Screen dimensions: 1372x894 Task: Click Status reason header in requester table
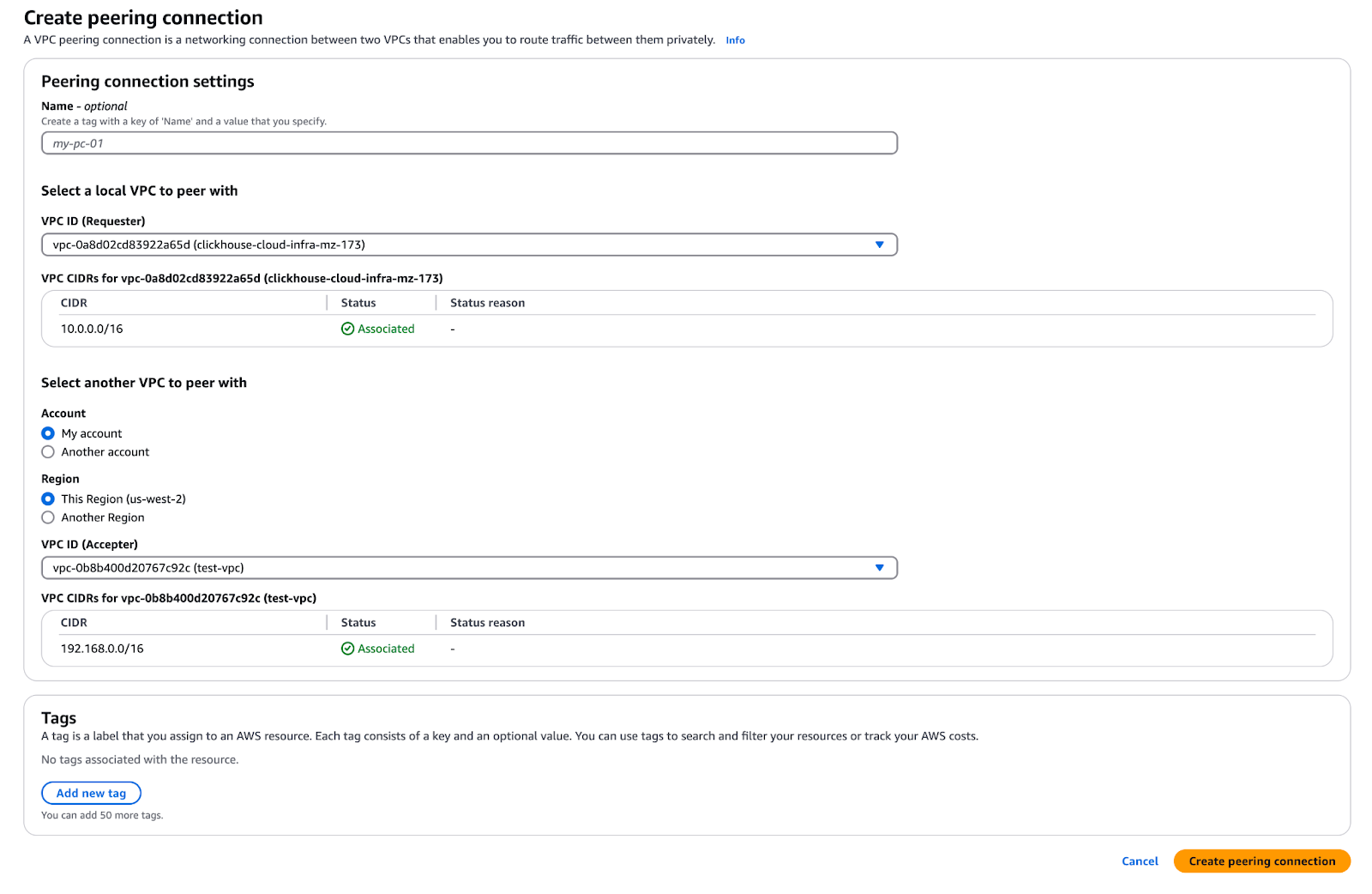tap(487, 303)
